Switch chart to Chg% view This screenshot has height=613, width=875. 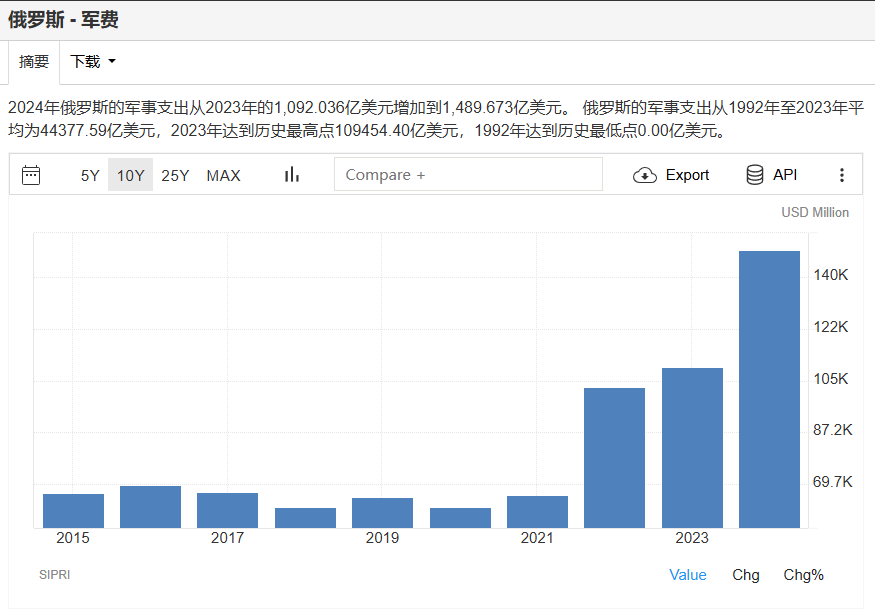[x=803, y=574]
